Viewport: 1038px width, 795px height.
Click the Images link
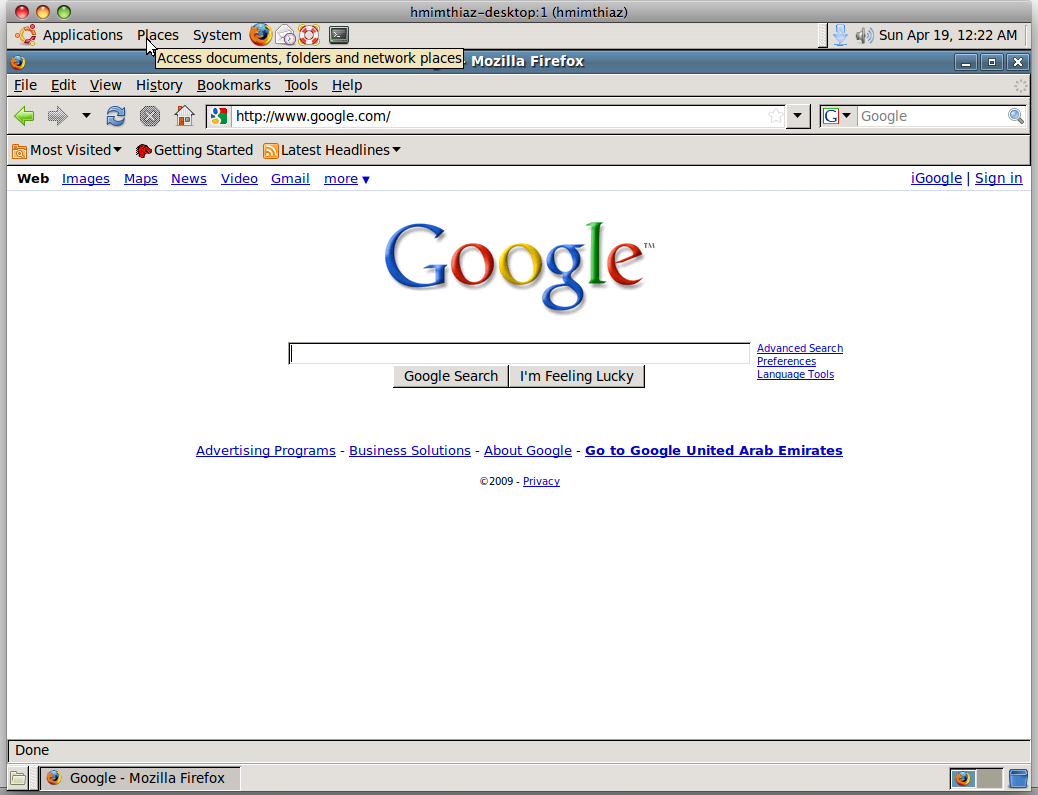pyautogui.click(x=85, y=179)
